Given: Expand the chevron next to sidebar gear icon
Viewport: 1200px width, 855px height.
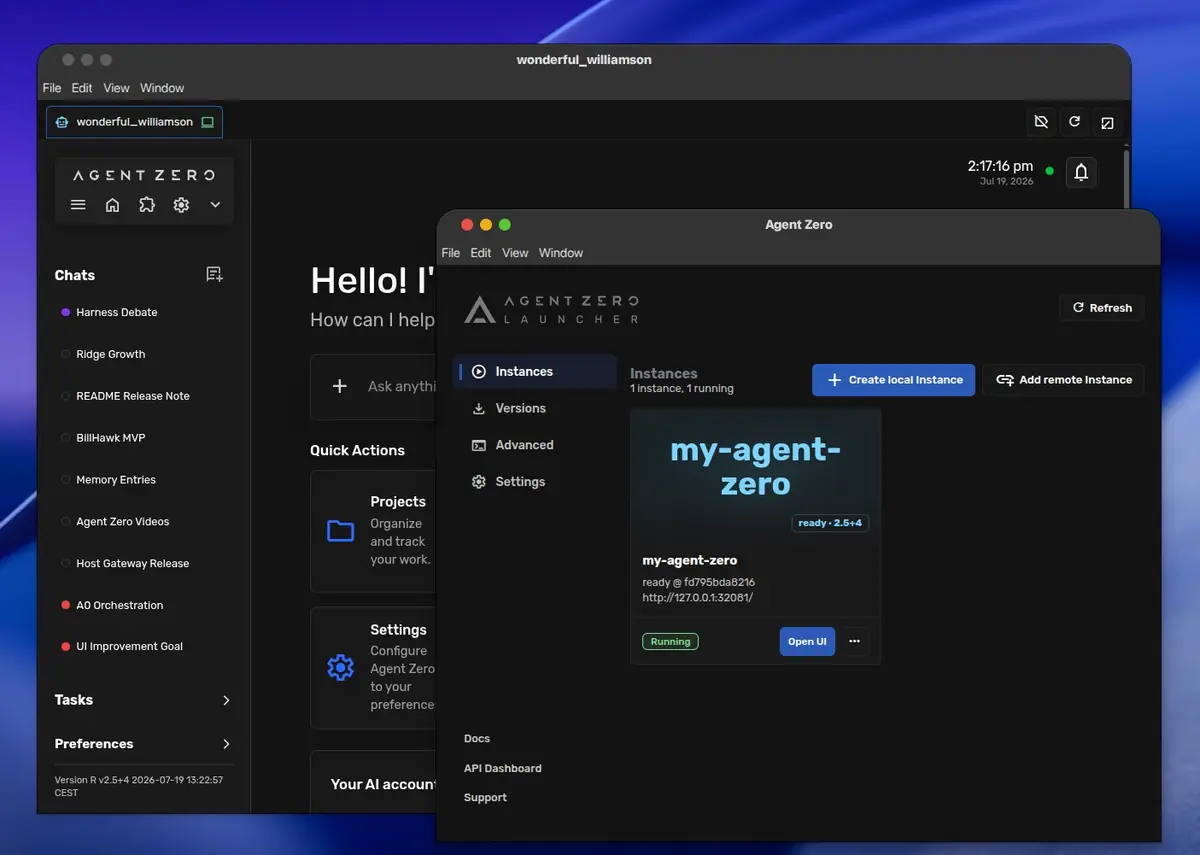Looking at the screenshot, I should [215, 205].
